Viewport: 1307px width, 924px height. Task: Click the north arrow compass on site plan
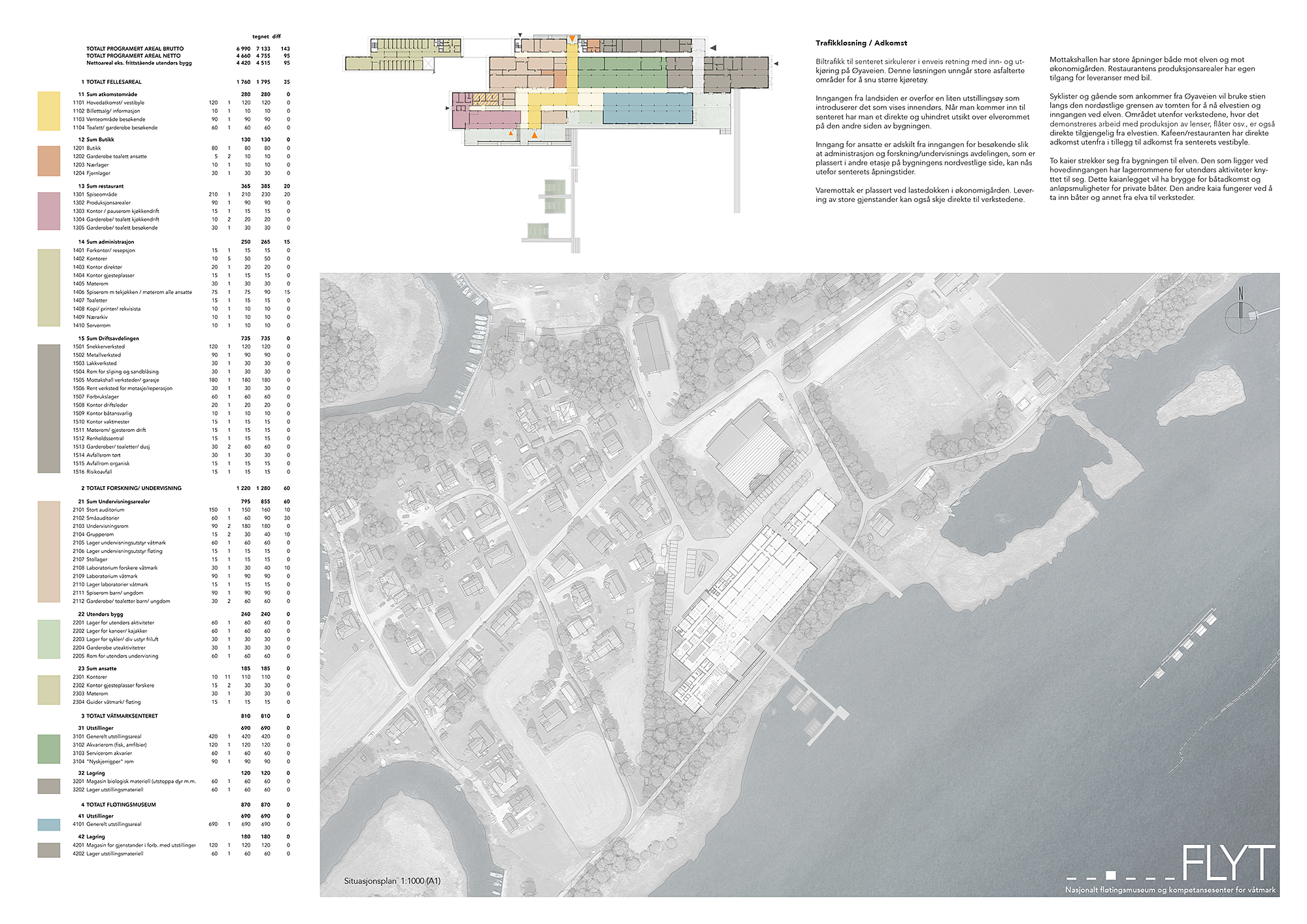coord(1241,311)
